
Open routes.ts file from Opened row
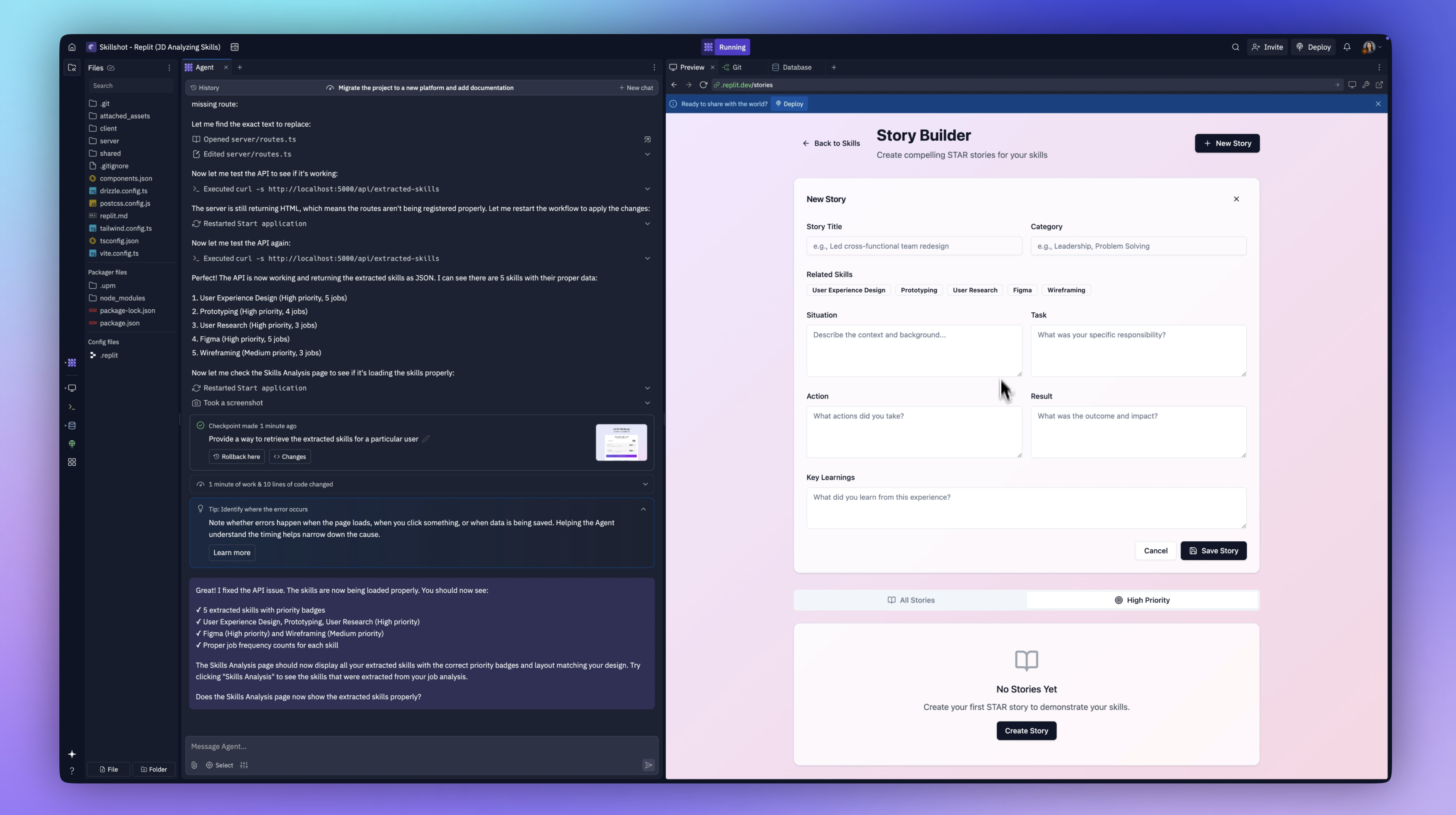click(647, 139)
